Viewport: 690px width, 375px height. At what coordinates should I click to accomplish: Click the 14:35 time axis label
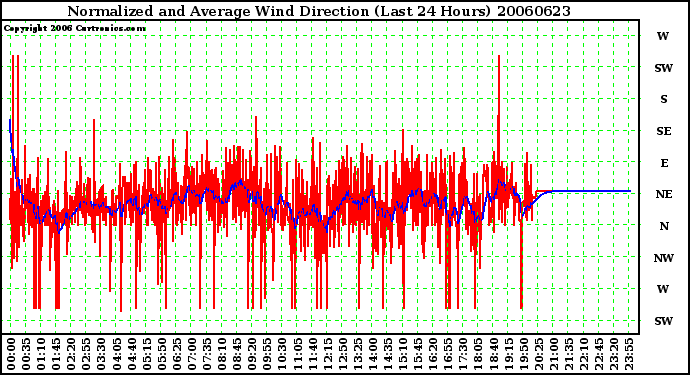tap(388, 354)
